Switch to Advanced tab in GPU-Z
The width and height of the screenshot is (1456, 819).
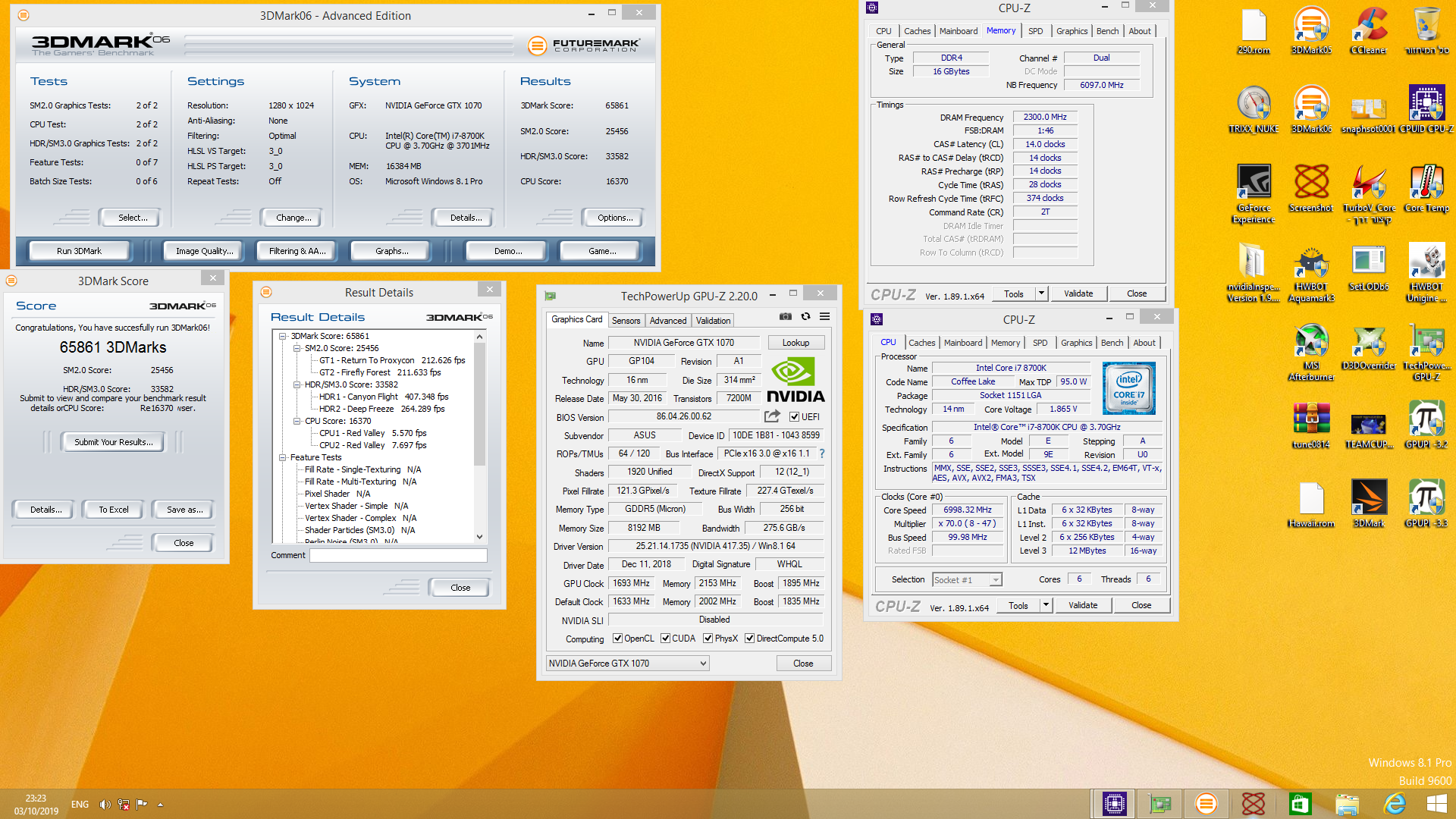click(x=668, y=321)
